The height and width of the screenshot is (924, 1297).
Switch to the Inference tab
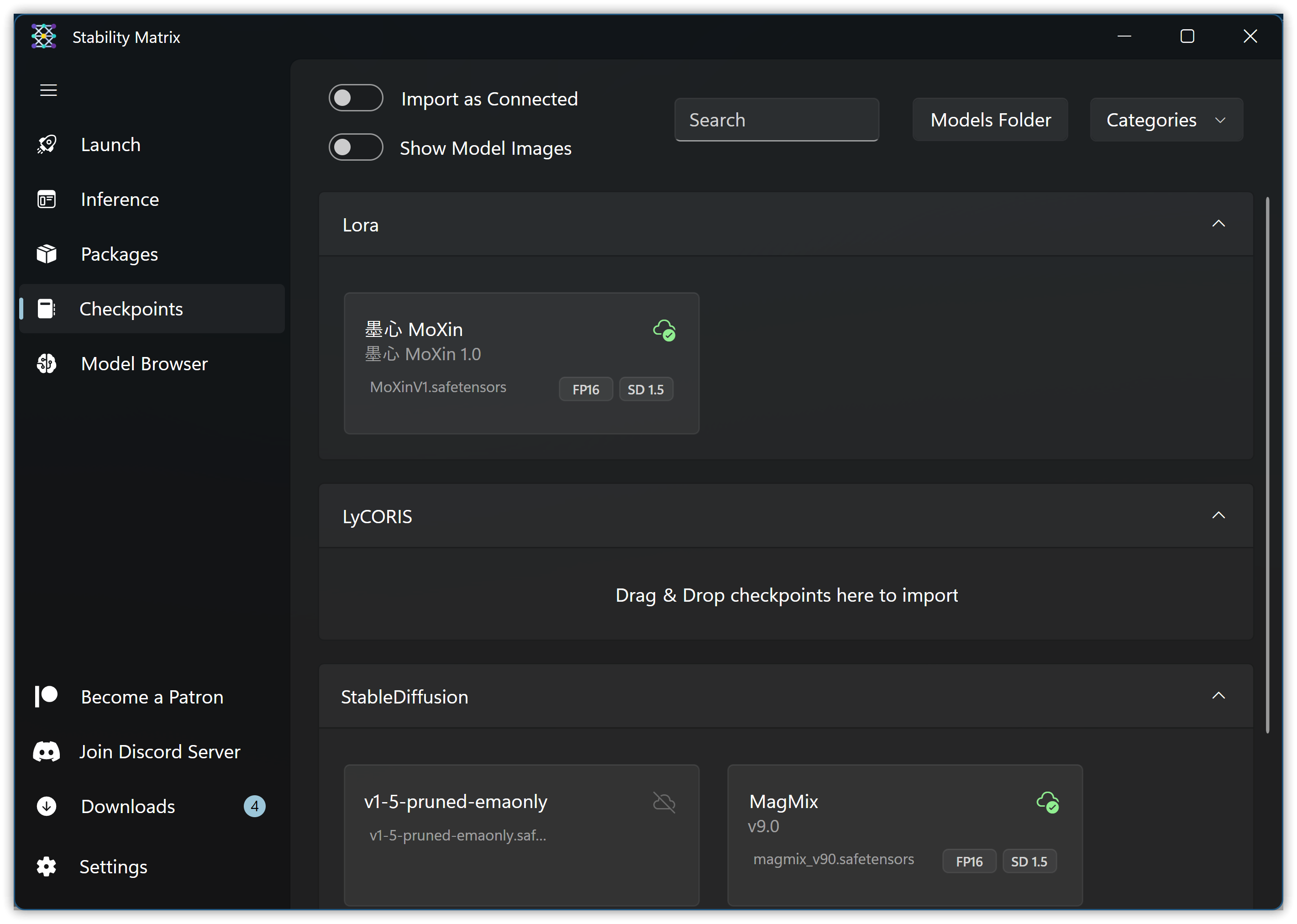(x=120, y=199)
